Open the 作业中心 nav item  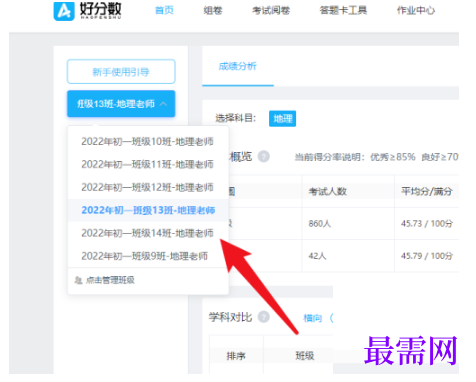416,10
